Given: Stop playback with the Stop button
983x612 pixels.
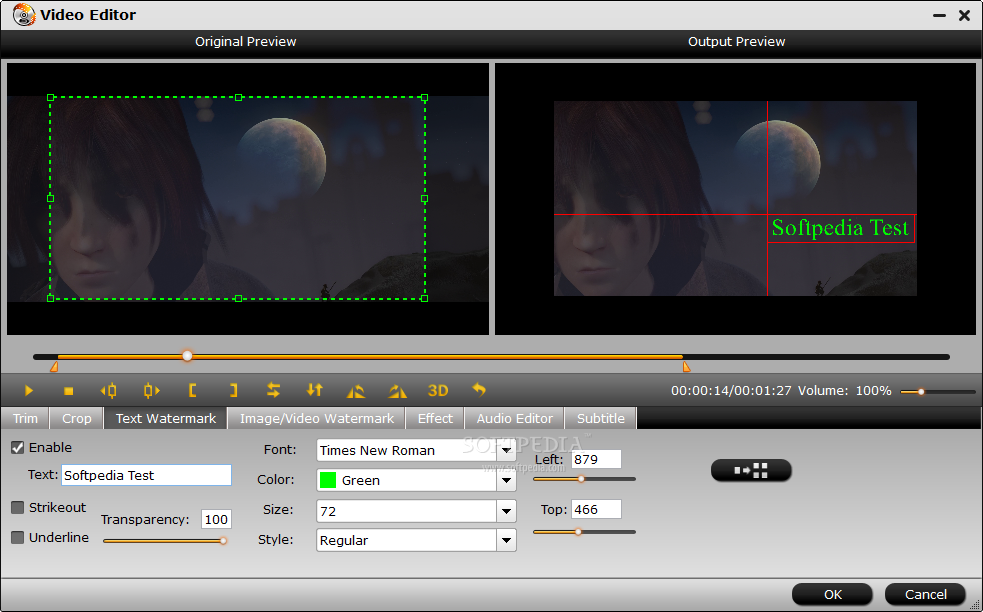Looking at the screenshot, I should [69, 391].
